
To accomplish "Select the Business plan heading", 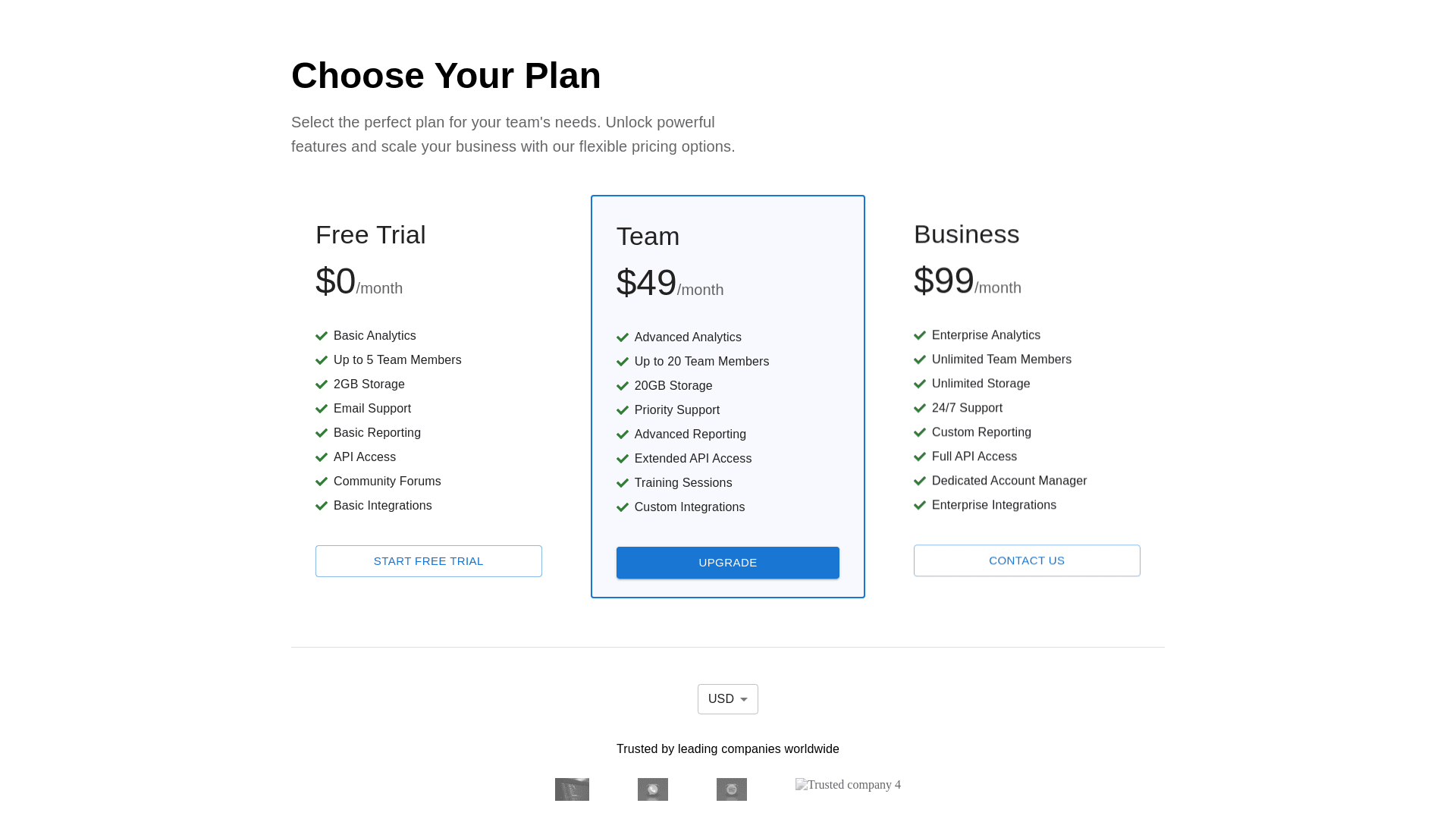I will (966, 234).
